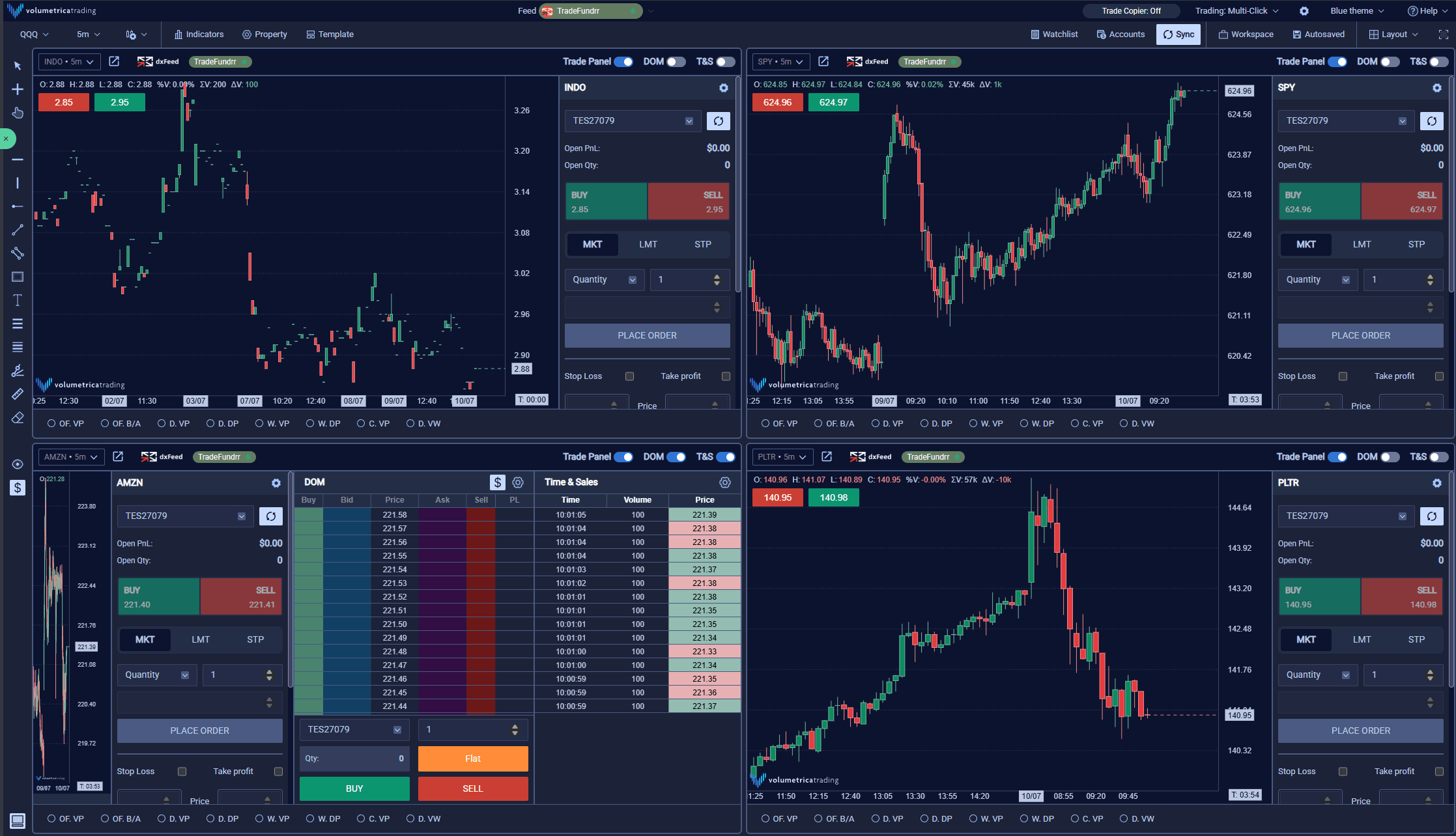Click the orange Flat button in DOM
The width and height of the screenshot is (1456, 836).
point(472,759)
